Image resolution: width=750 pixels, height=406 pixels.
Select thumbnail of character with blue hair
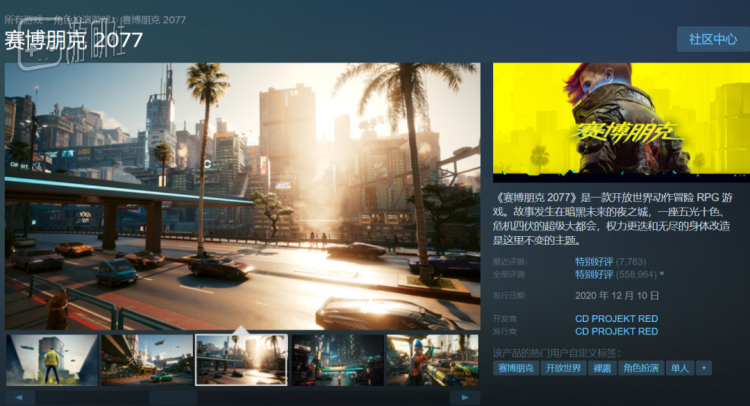[x=432, y=360]
